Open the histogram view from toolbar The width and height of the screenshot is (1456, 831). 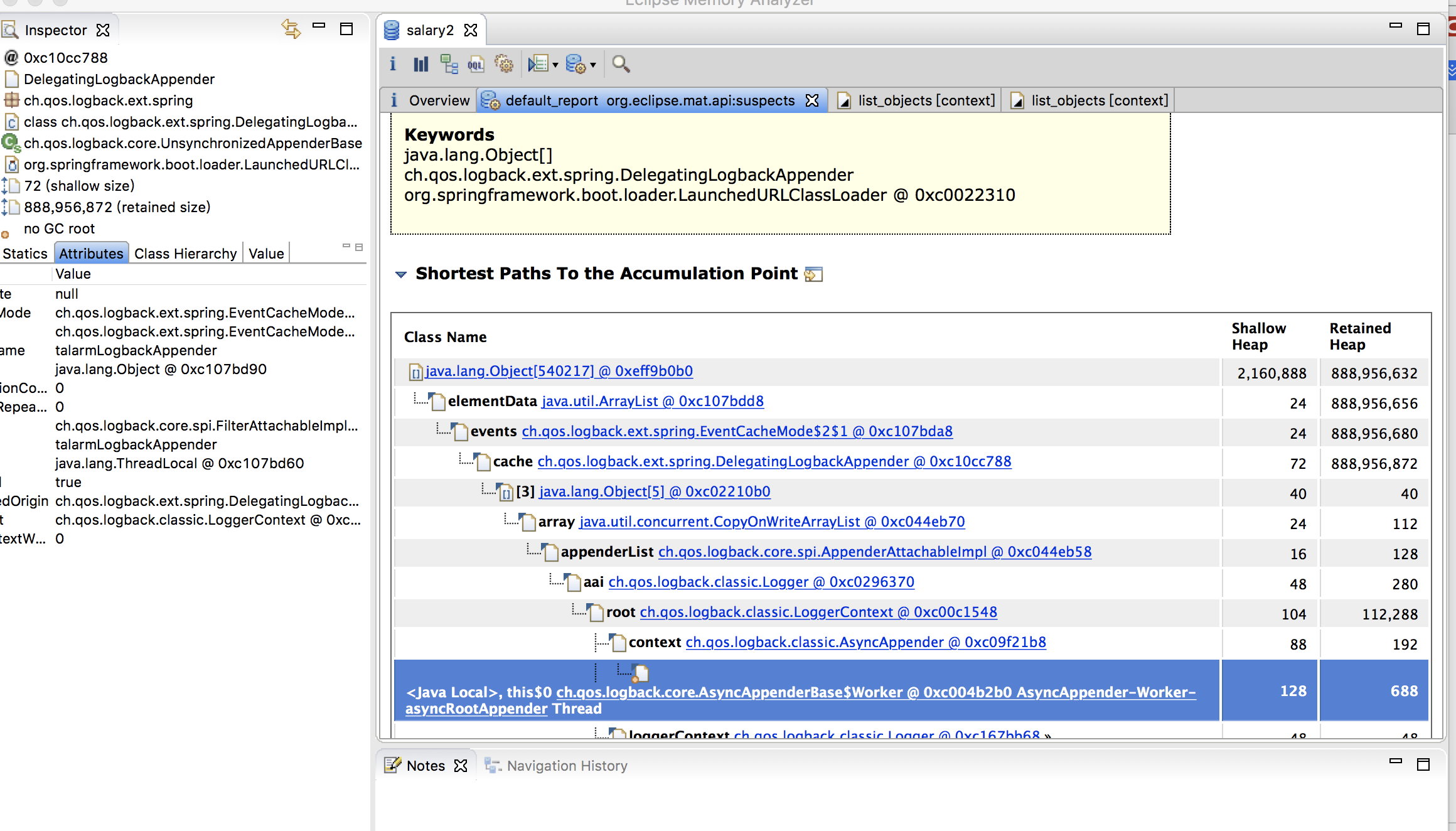[421, 63]
